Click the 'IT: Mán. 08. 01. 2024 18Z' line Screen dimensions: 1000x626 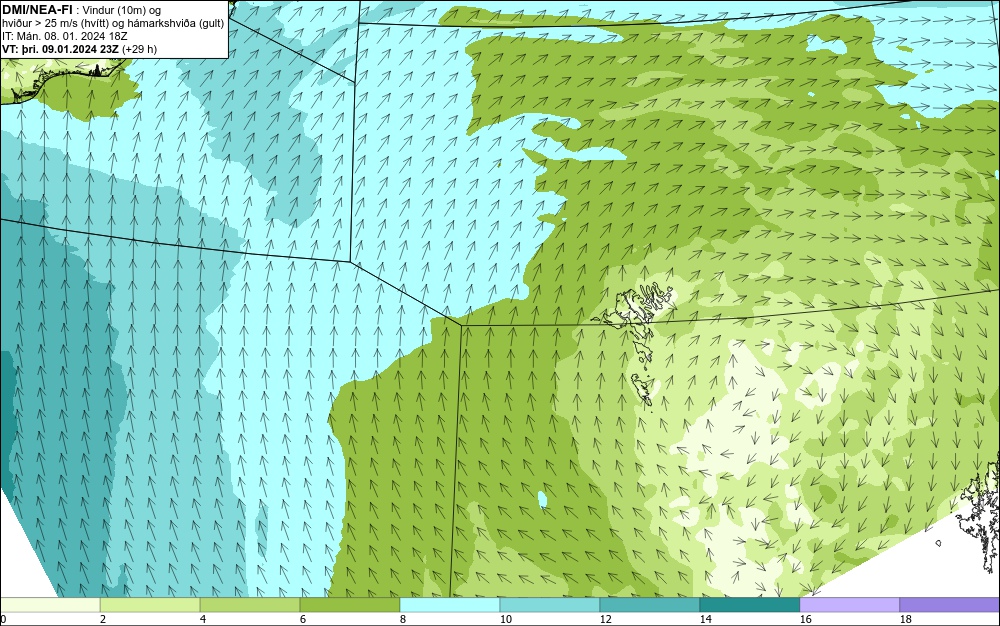point(65,36)
